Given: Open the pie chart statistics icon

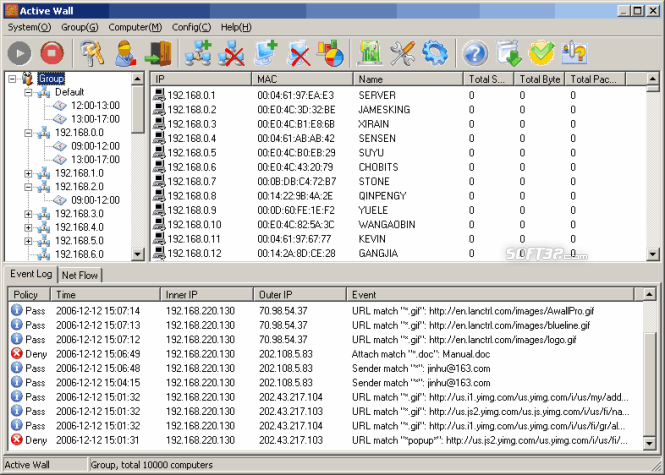Looking at the screenshot, I should tap(330, 53).
